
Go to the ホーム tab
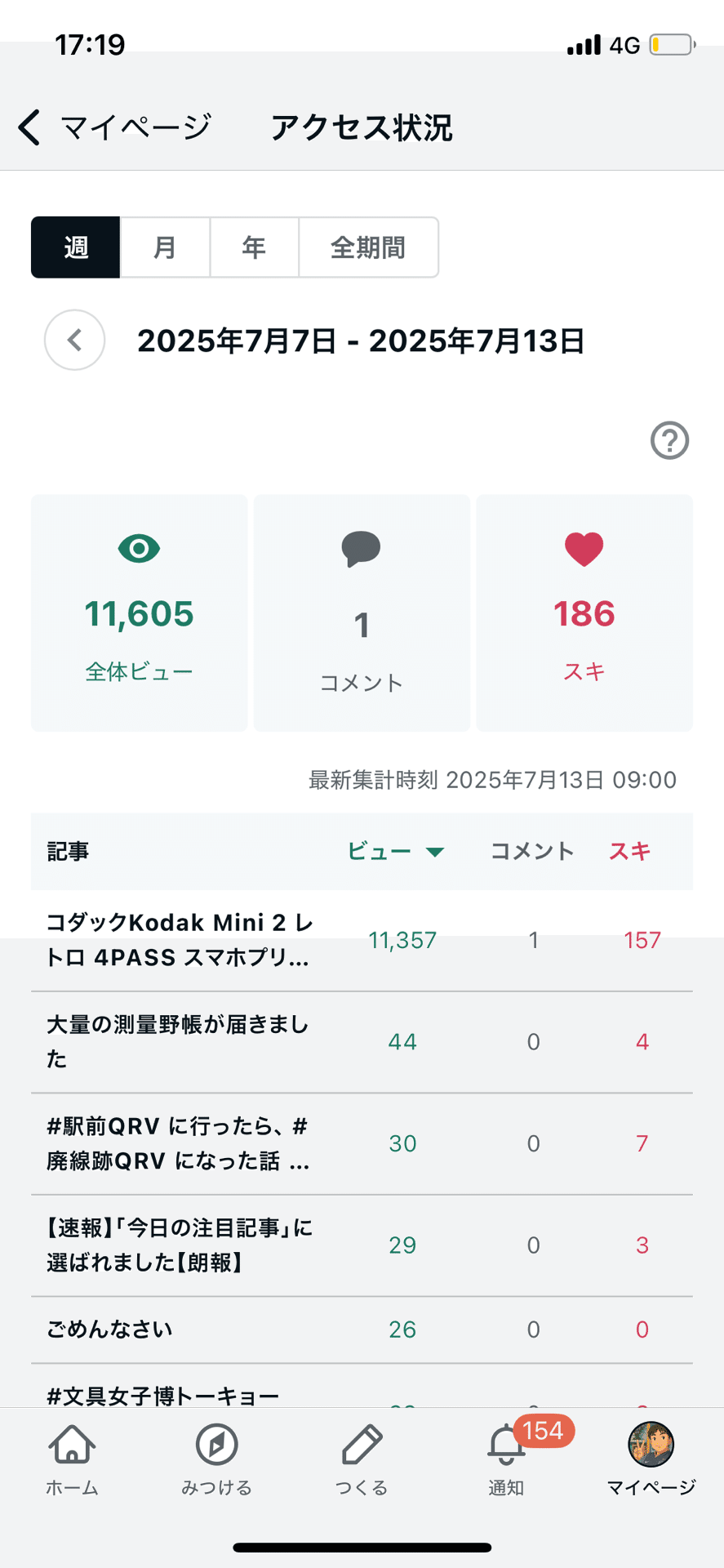tap(73, 1459)
